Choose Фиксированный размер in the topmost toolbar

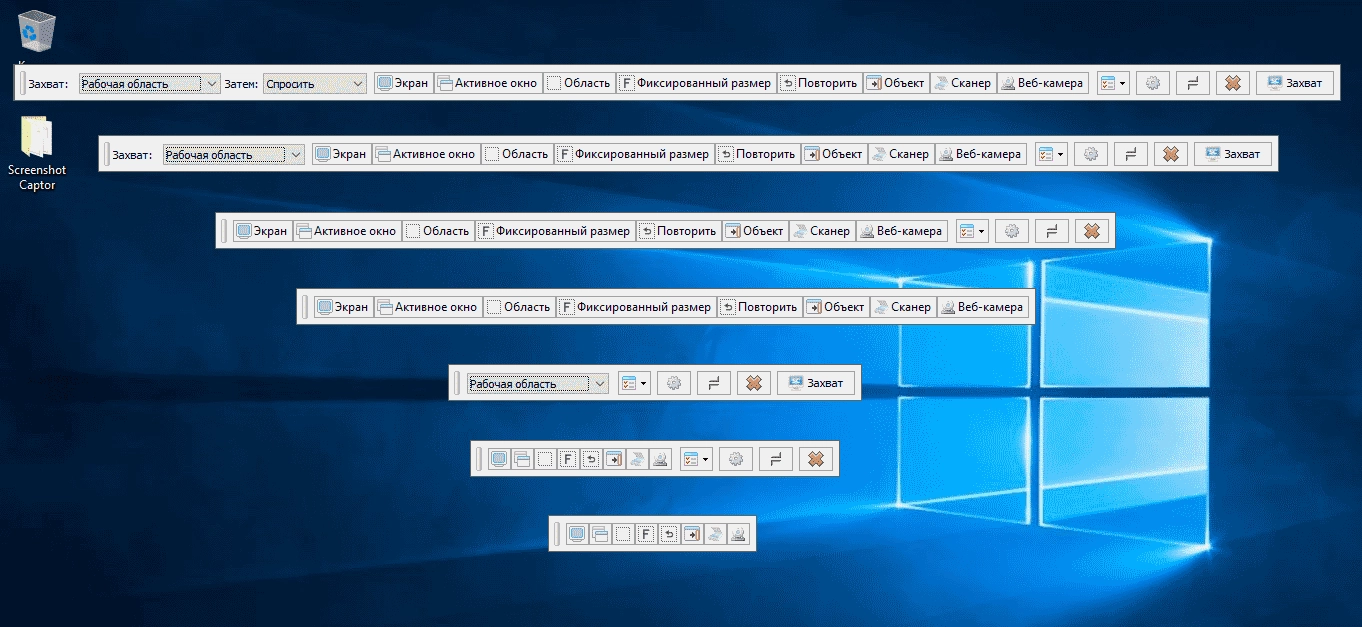pyautogui.click(x=696, y=83)
